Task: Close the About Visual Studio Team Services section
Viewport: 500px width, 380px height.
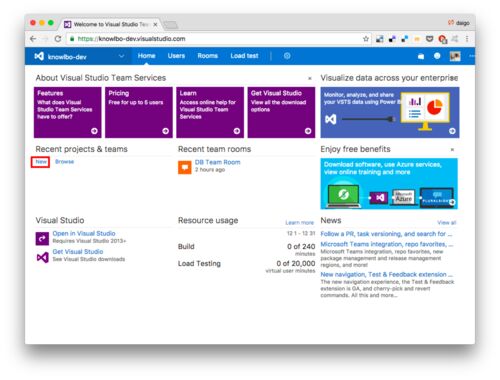Action: [310, 79]
